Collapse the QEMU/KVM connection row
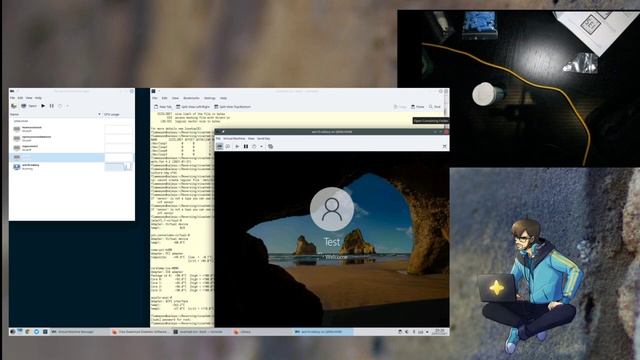Image resolution: width=640 pixels, height=360 pixels. (20, 121)
